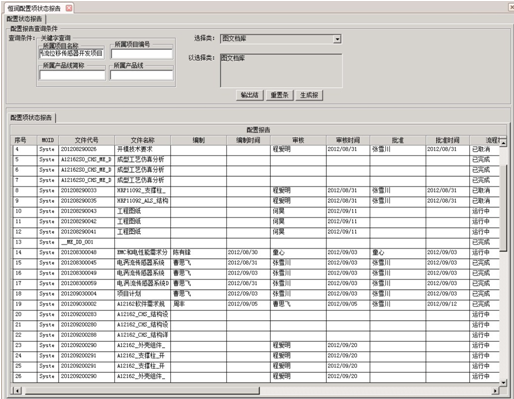Click the vertical scrollbar thumb of the table
The image size is (514, 399).
(503, 207)
